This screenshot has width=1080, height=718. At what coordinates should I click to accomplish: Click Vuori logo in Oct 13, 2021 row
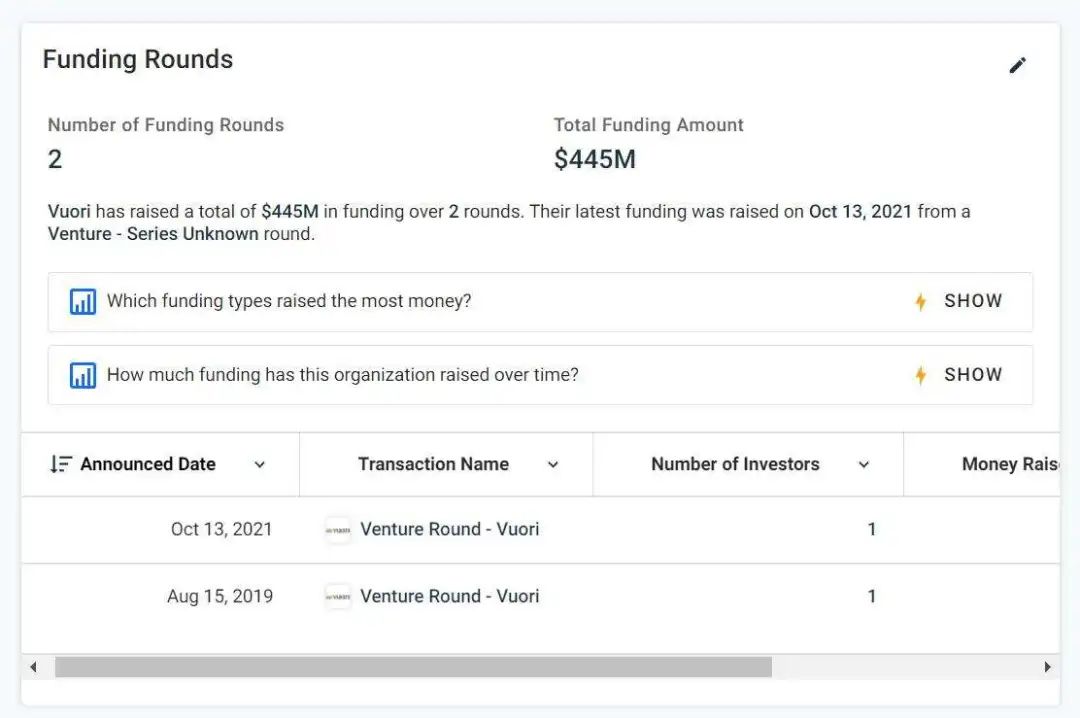click(x=338, y=530)
